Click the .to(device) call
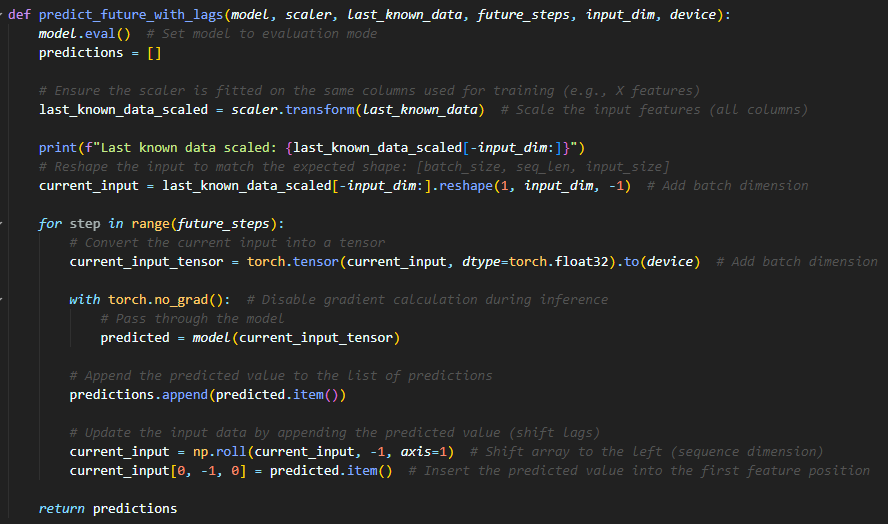Image resolution: width=888 pixels, height=524 pixels. click(x=658, y=262)
